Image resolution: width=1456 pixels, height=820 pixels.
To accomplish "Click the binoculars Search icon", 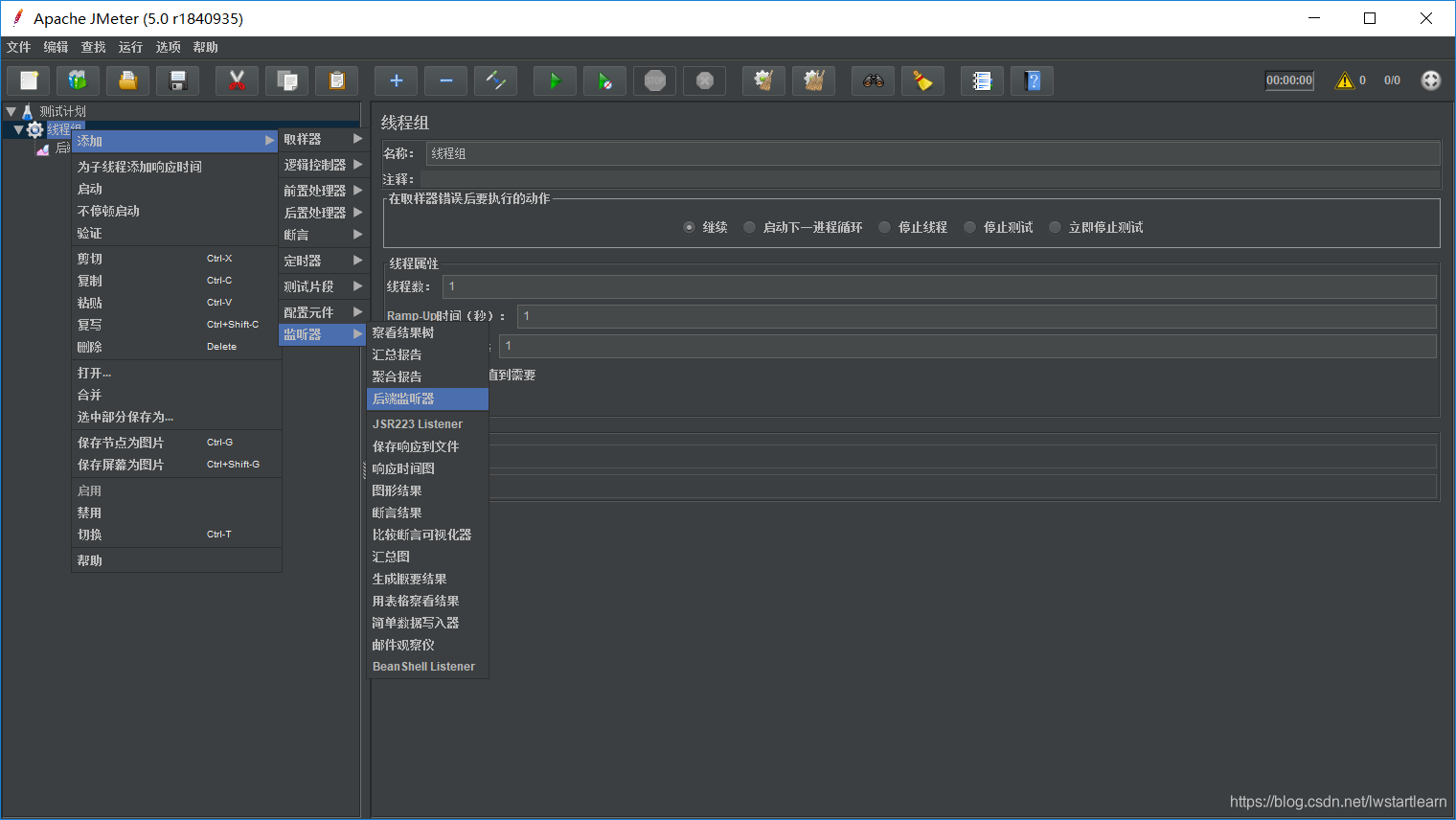I will click(x=873, y=81).
